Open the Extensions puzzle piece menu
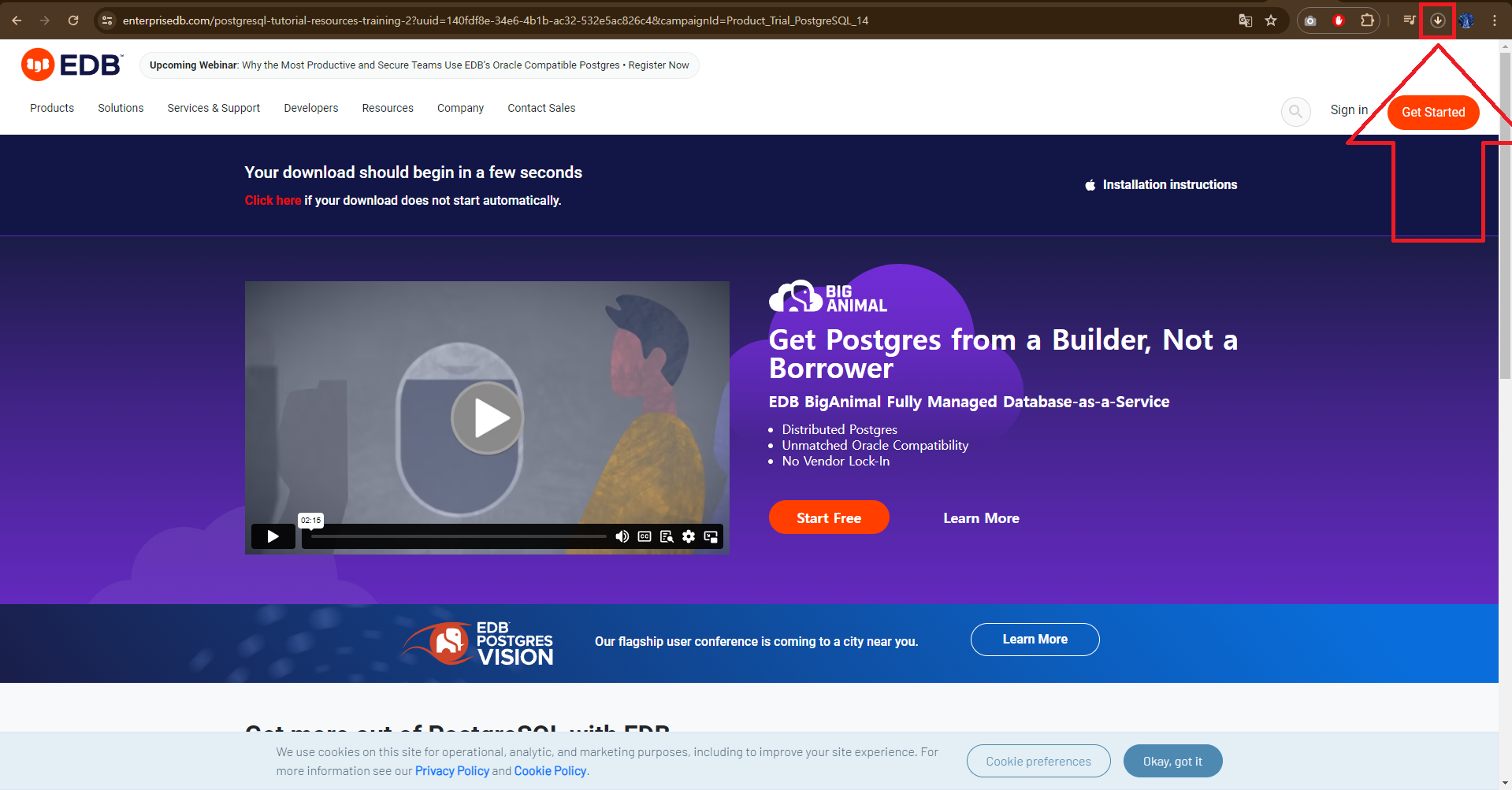 (x=1367, y=20)
